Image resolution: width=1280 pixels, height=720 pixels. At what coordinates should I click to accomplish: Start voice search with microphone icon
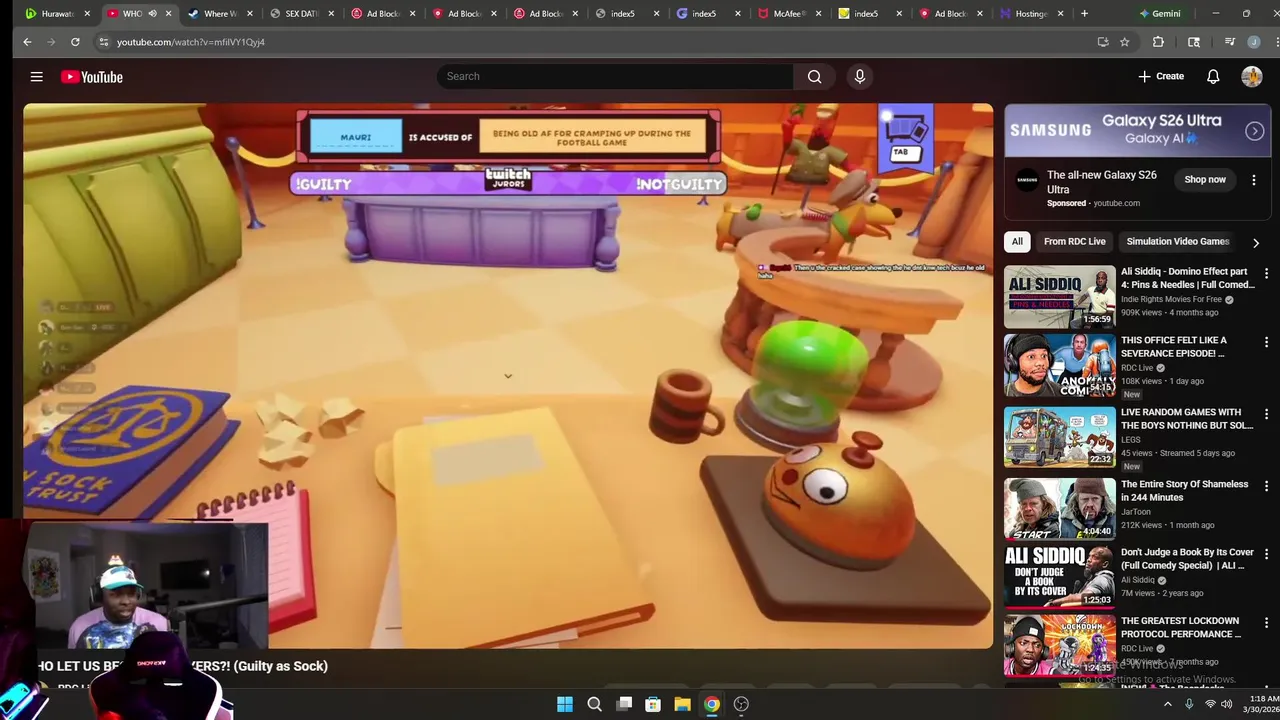859,76
